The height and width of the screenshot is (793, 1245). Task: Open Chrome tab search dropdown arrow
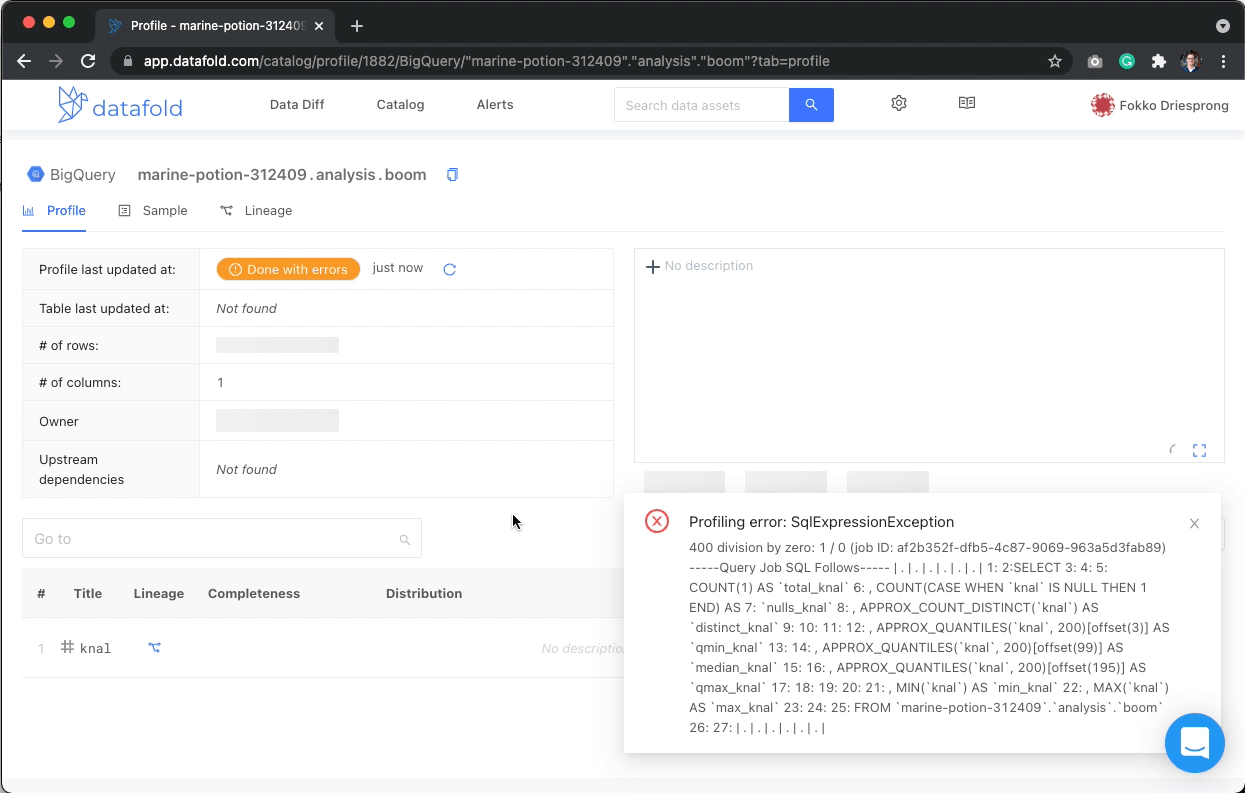[x=1222, y=26]
